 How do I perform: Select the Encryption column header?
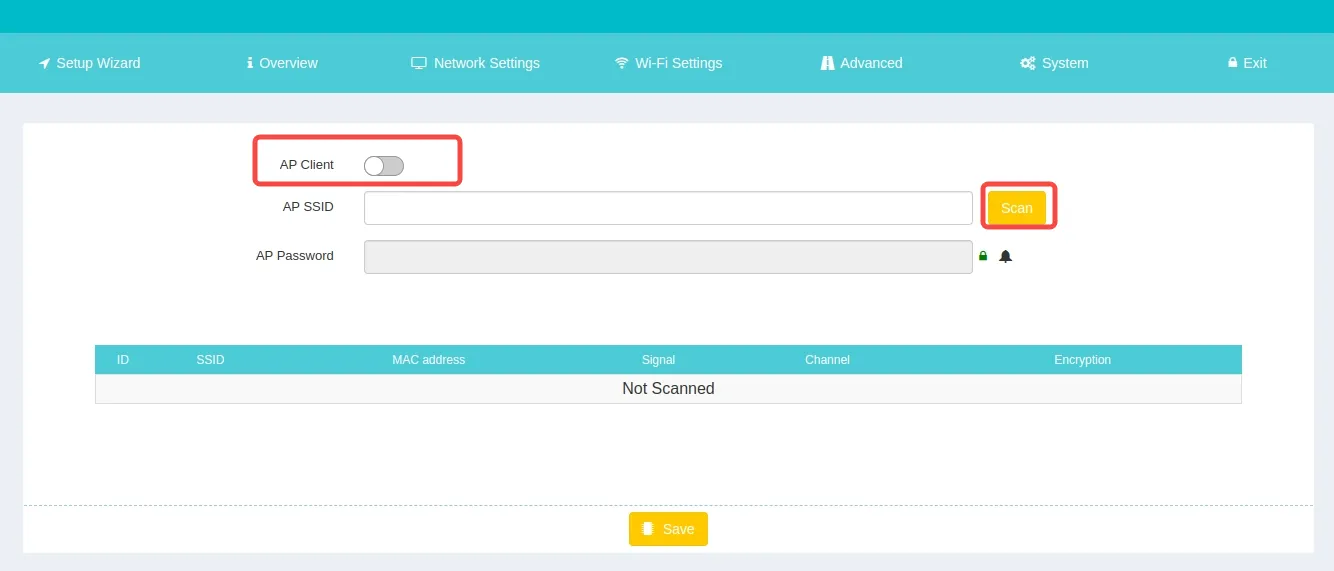point(1082,360)
